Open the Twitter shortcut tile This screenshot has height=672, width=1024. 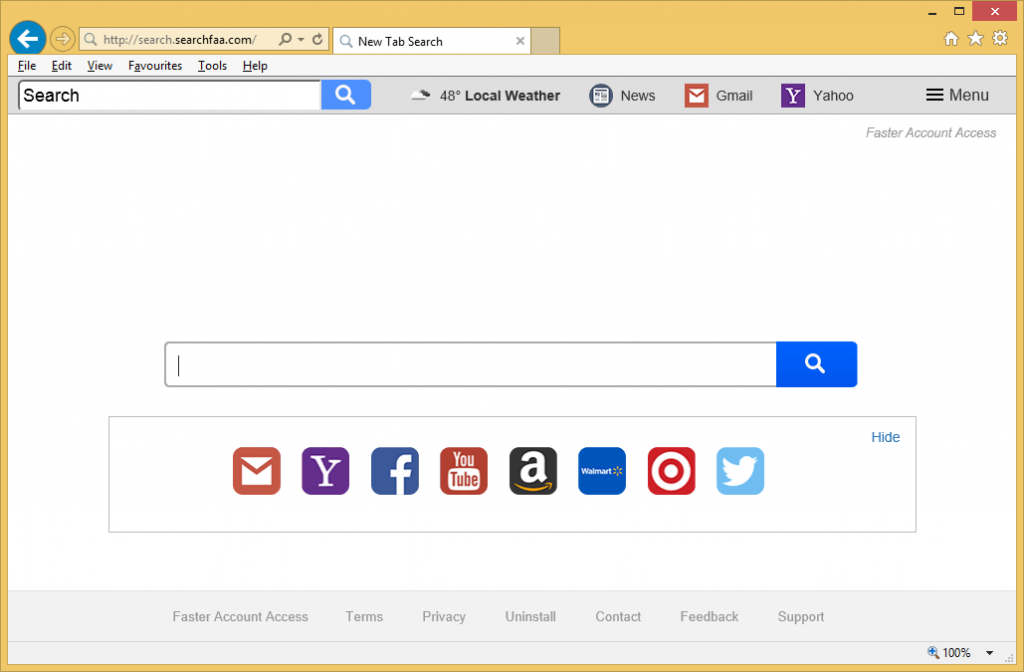point(740,471)
